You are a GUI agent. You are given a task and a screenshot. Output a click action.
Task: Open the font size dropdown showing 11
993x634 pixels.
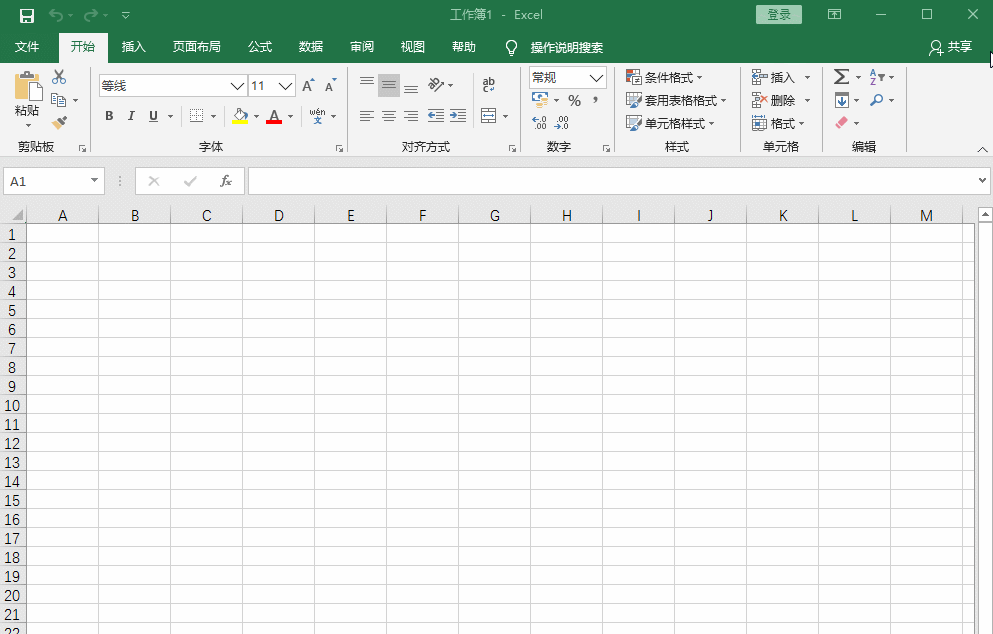263,85
